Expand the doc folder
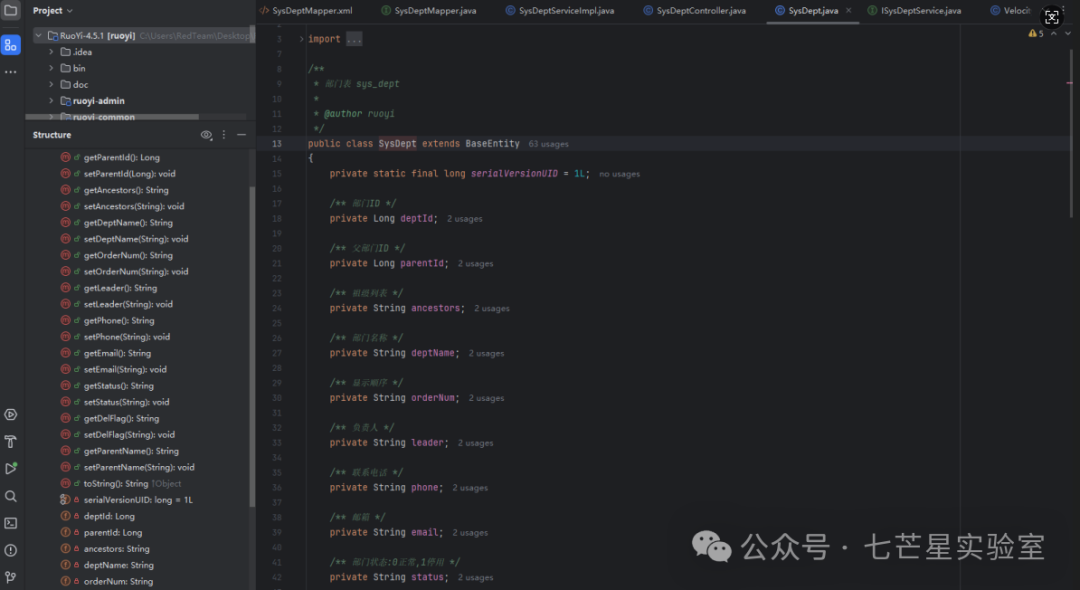 [51, 85]
